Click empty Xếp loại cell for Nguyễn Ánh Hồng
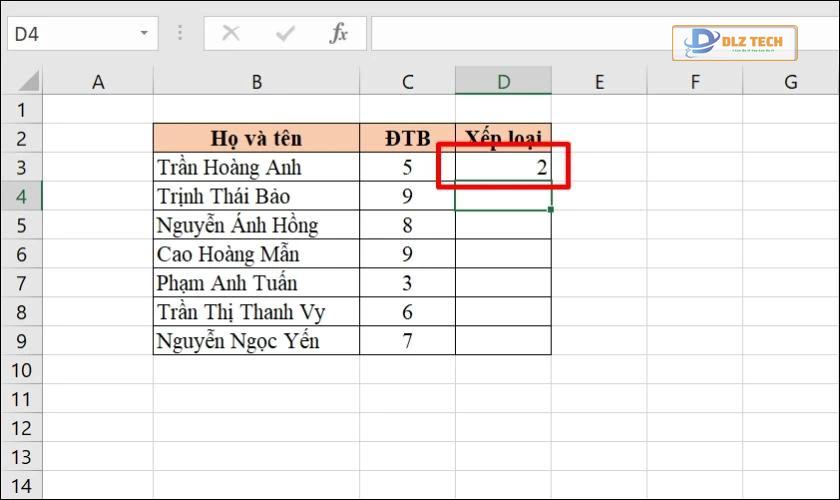 tap(504, 225)
